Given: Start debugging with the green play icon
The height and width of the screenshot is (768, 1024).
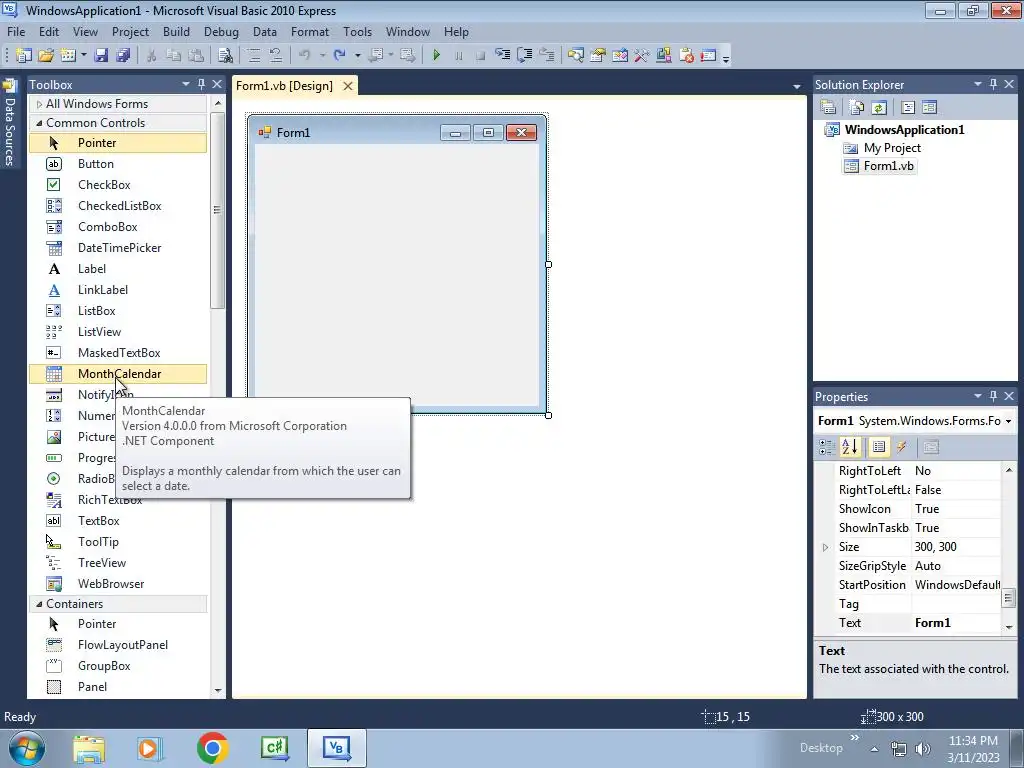Looking at the screenshot, I should click(436, 56).
